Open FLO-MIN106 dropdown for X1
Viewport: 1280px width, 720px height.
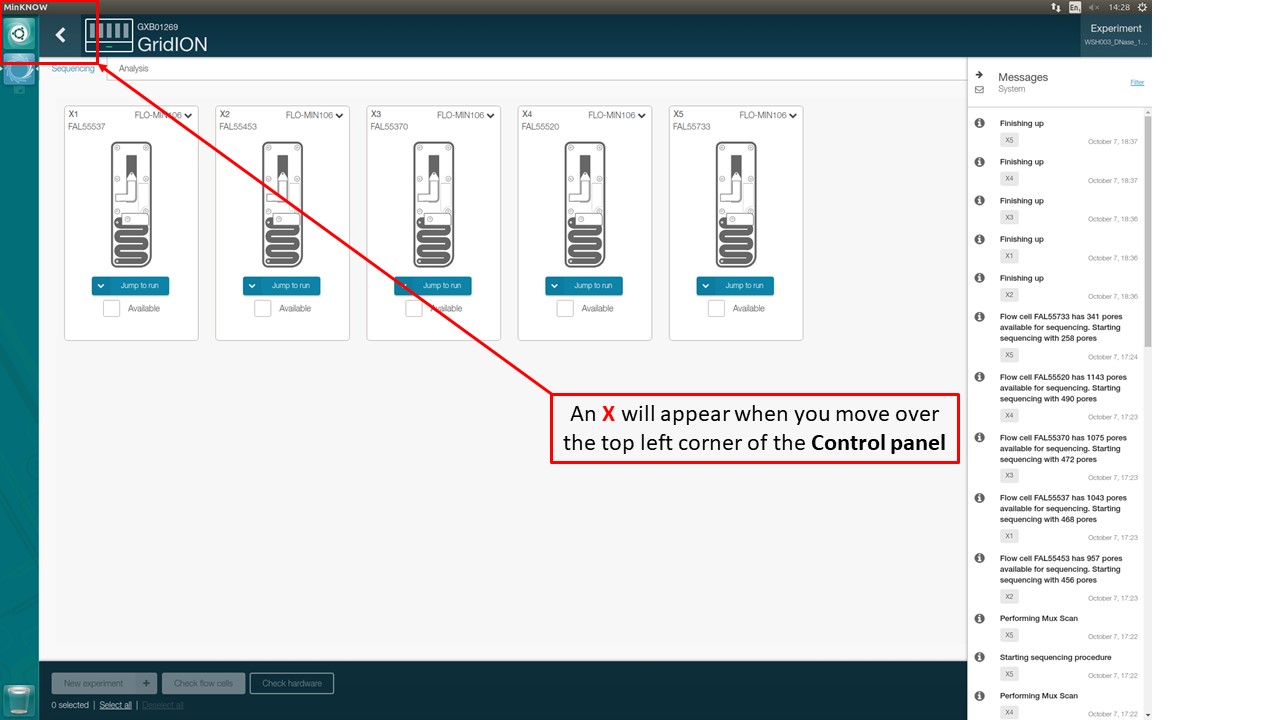[164, 115]
